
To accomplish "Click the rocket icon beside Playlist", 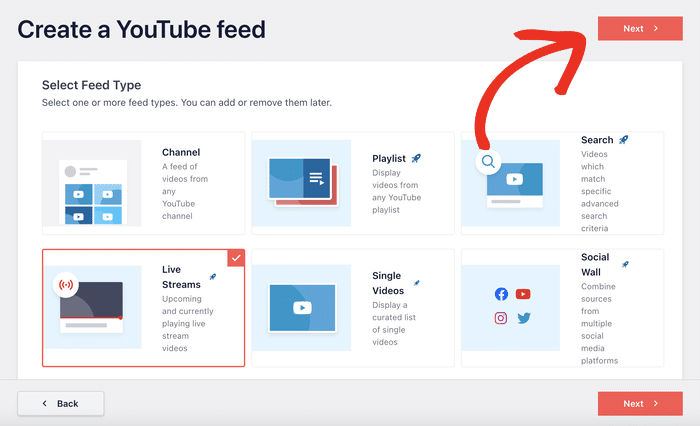I will click(416, 158).
